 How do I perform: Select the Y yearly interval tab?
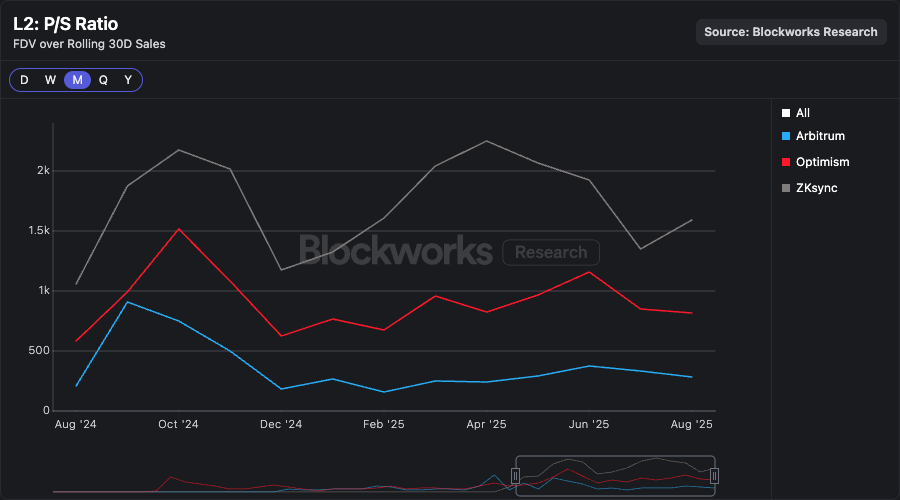click(128, 80)
